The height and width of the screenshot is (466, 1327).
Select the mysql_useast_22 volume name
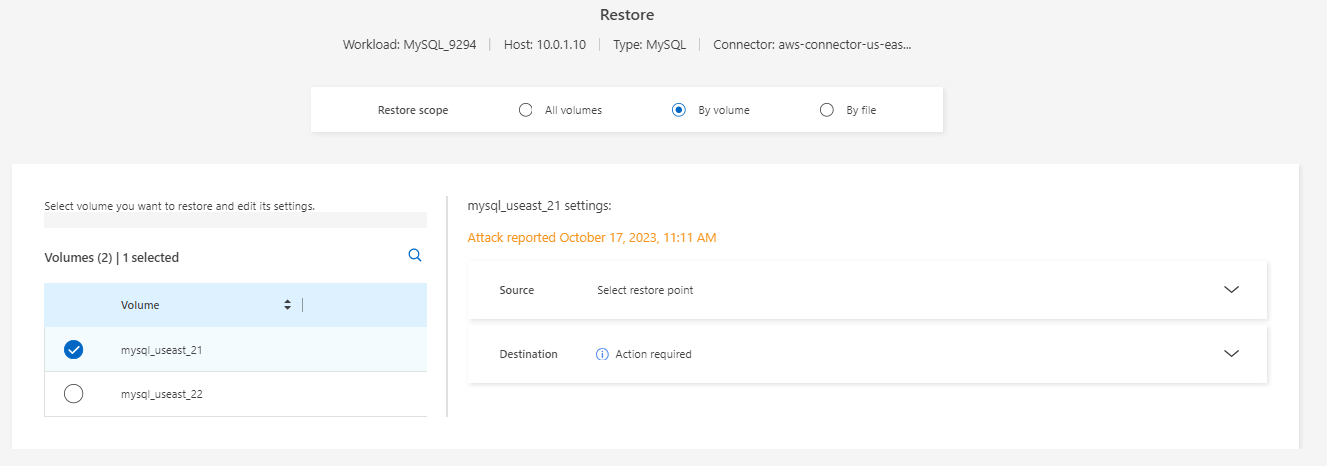162,394
